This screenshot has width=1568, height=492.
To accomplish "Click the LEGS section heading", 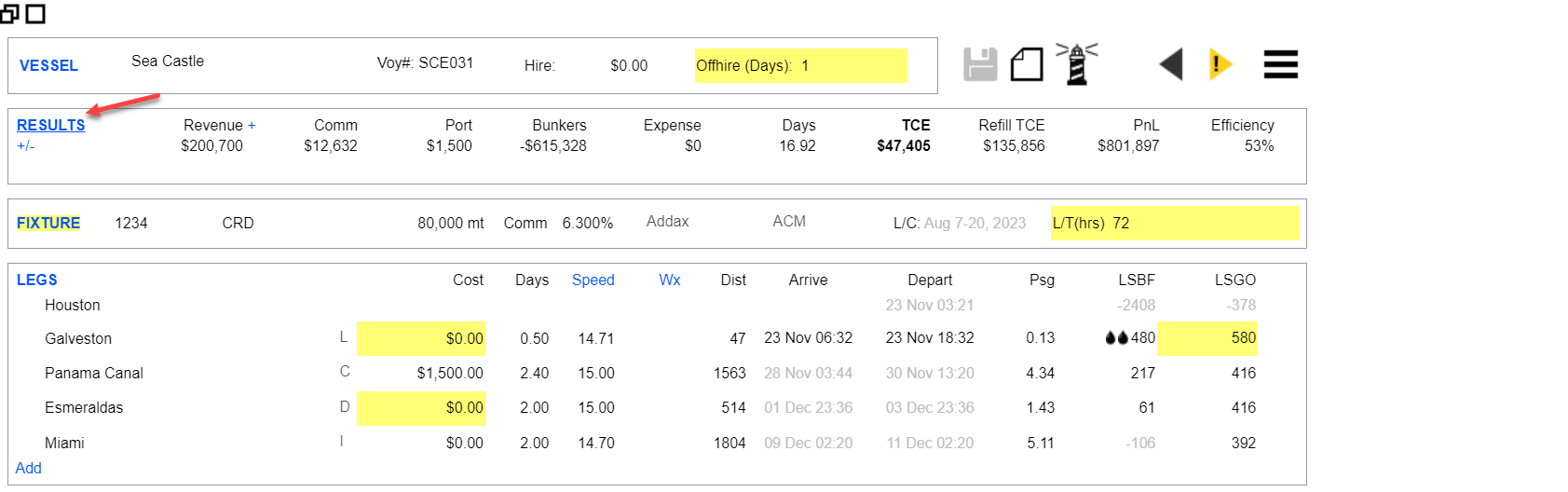I will (x=37, y=280).
